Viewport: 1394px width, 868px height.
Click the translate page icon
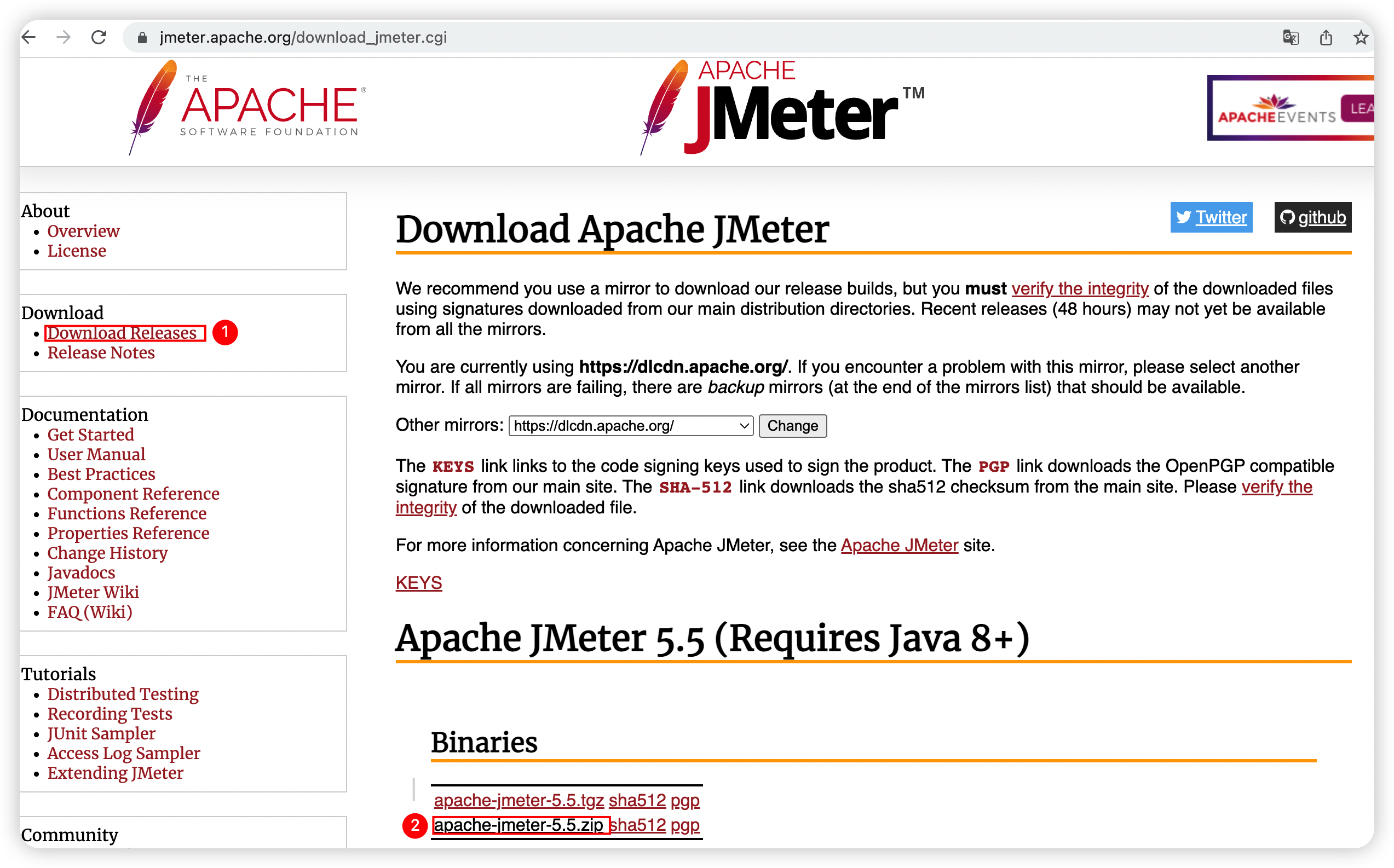pos(1290,37)
